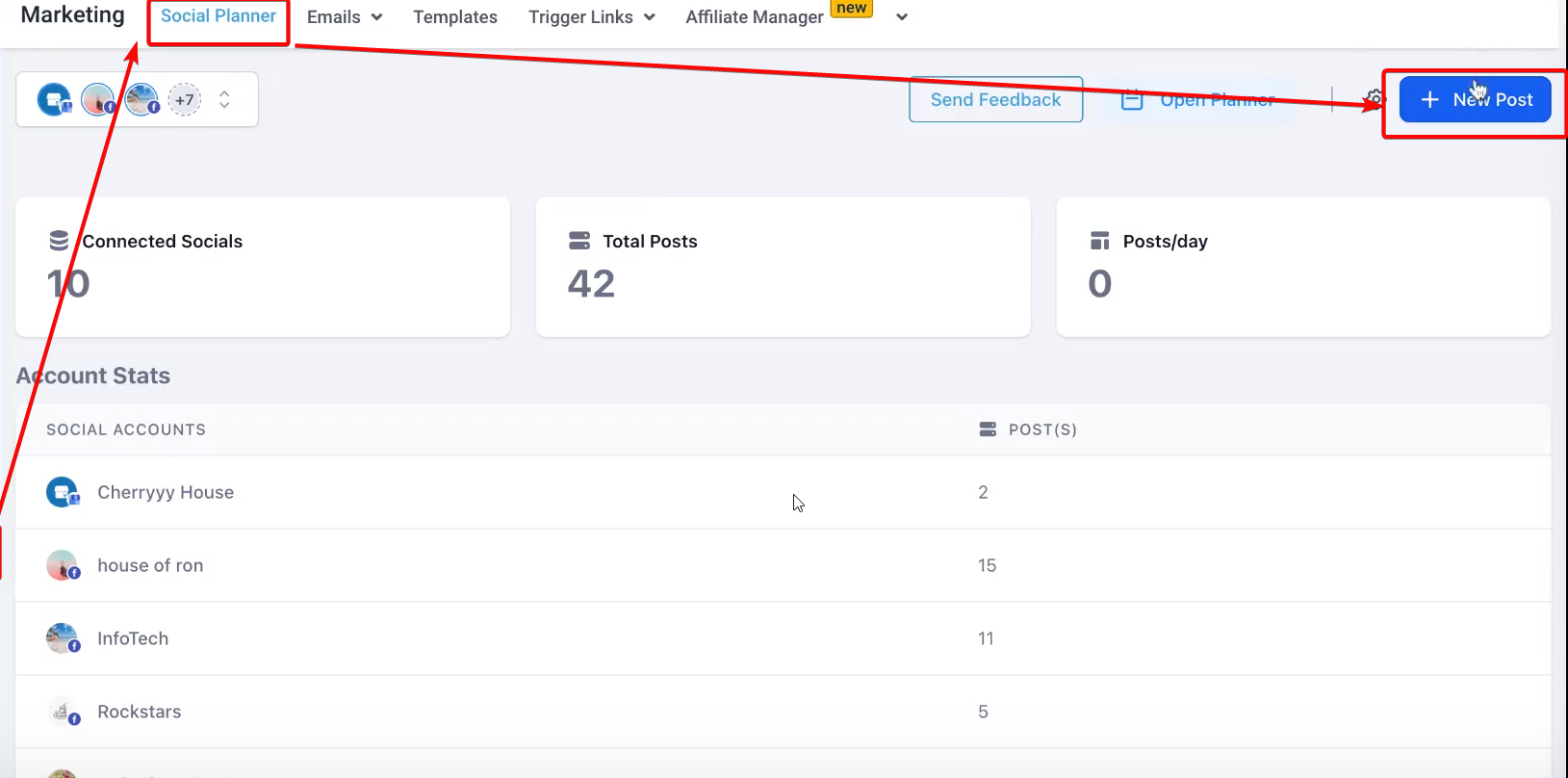1568x778 pixels.
Task: Select the InfoTech account name
Action: (x=133, y=638)
